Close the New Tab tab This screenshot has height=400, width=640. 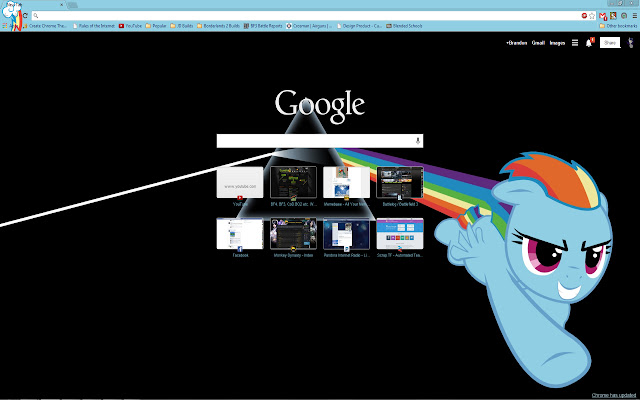click(x=61, y=5)
